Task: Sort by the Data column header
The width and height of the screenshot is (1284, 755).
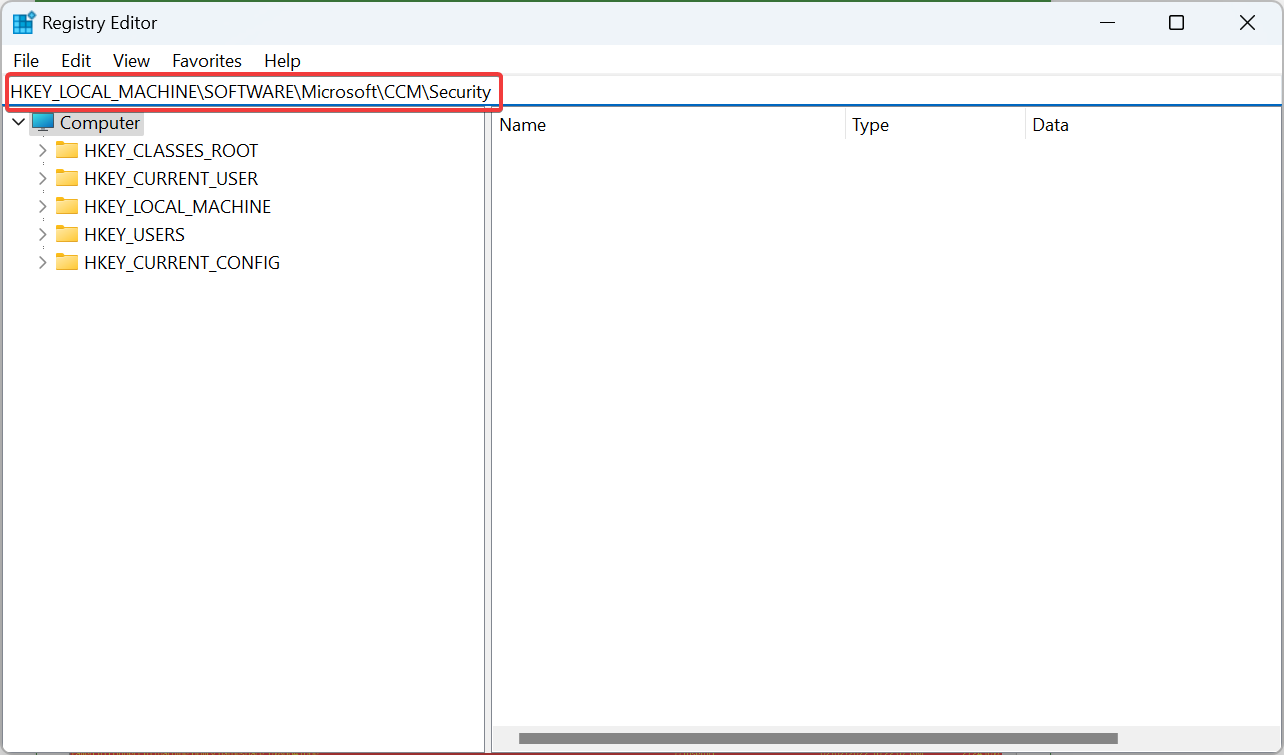Action: pyautogui.click(x=1154, y=125)
